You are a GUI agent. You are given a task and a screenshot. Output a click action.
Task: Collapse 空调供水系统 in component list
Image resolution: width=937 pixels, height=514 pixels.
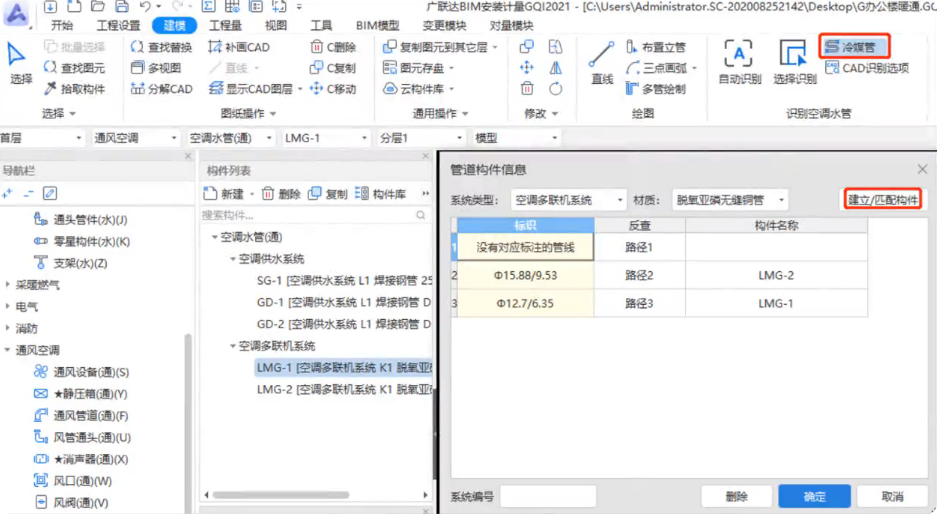[233, 259]
